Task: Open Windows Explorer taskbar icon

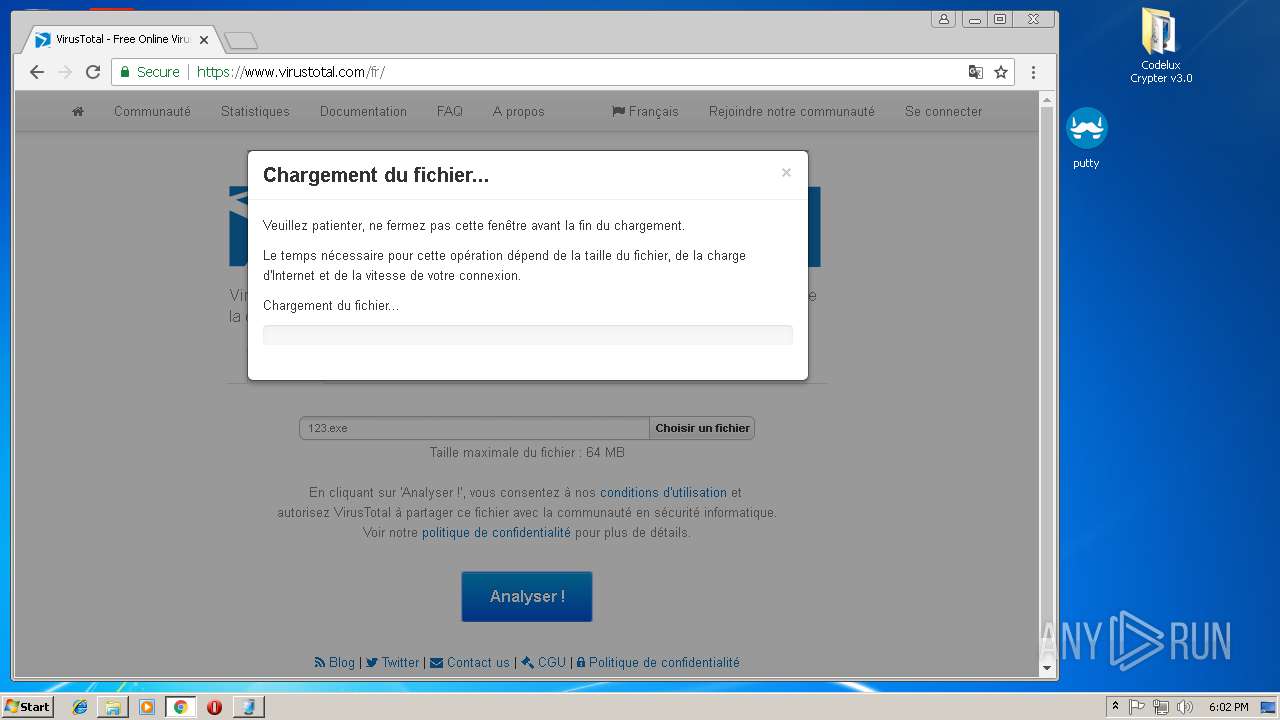Action: click(113, 707)
